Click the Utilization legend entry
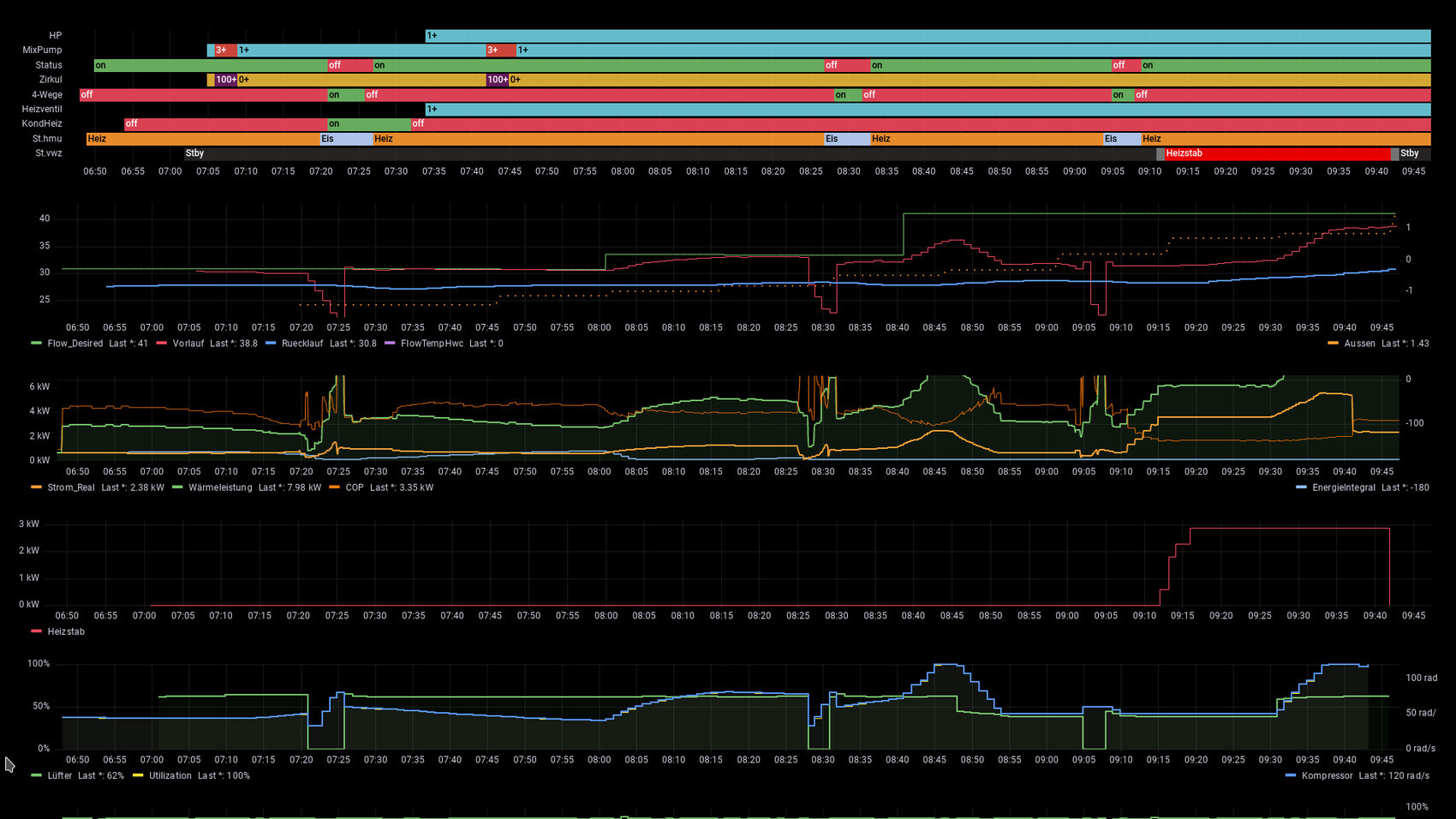Viewport: 1456px width, 819px height. tap(170, 775)
